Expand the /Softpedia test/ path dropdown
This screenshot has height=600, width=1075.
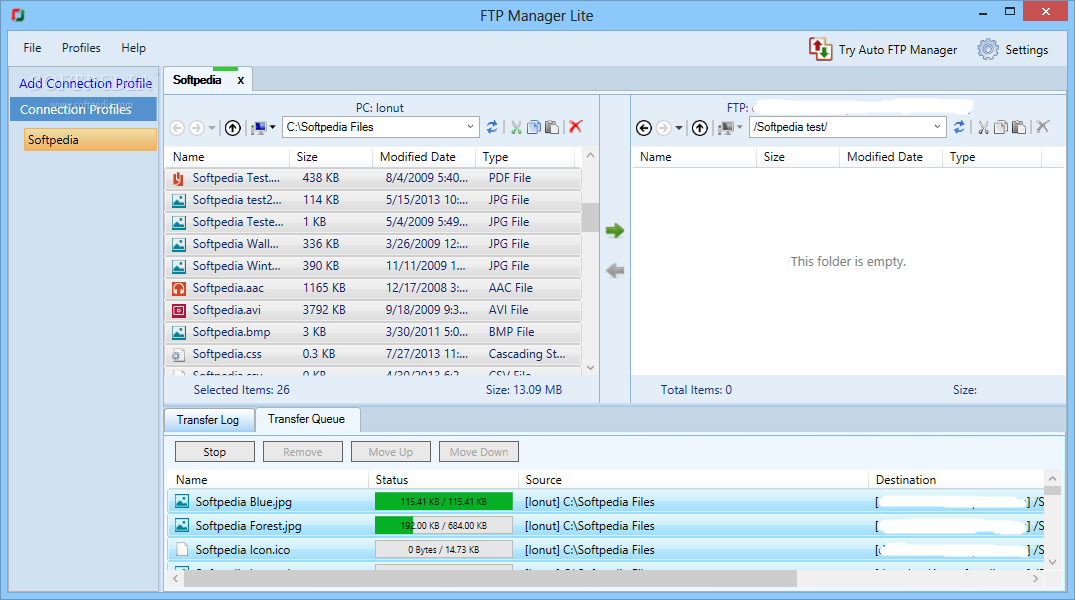coord(937,127)
